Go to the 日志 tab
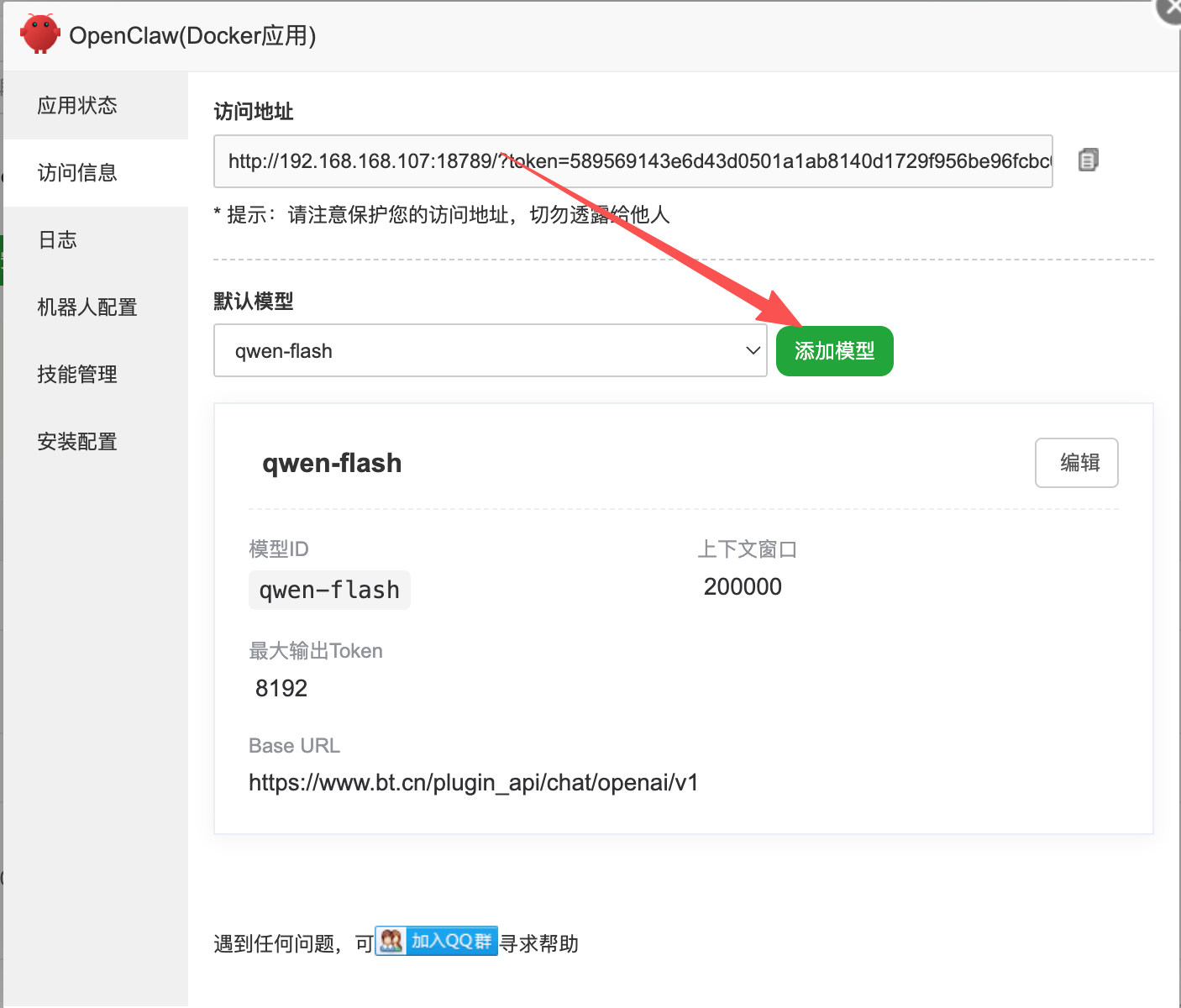Viewport: 1181px width, 1008px height. click(x=57, y=240)
